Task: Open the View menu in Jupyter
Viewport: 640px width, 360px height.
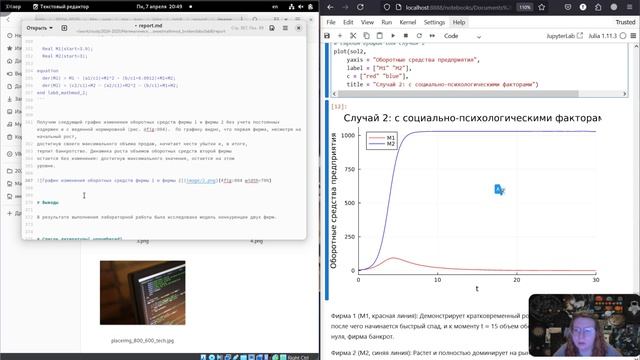Action: pyautogui.click(x=367, y=22)
